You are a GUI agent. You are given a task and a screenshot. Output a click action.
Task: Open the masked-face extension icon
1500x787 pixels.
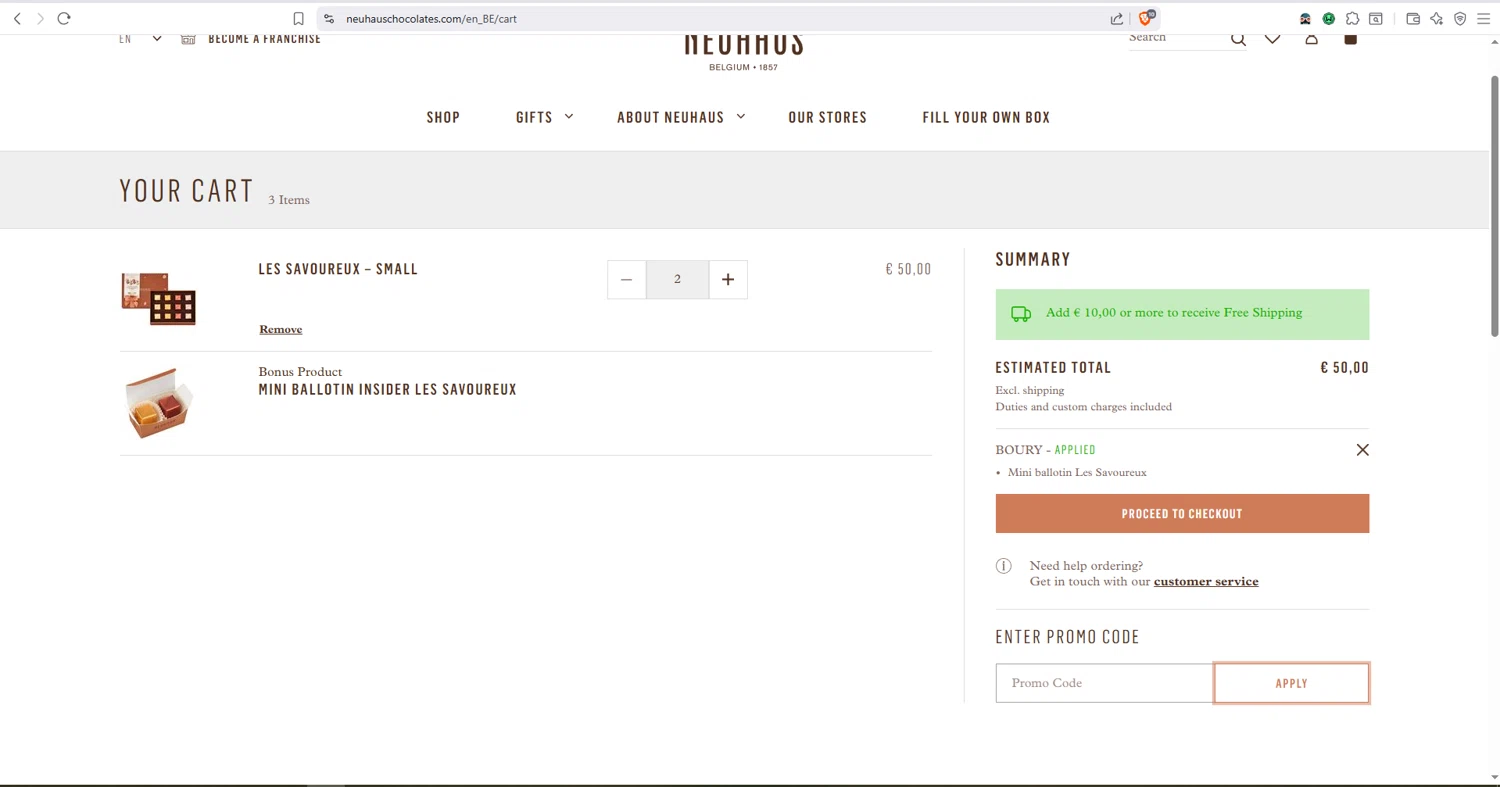click(1305, 18)
